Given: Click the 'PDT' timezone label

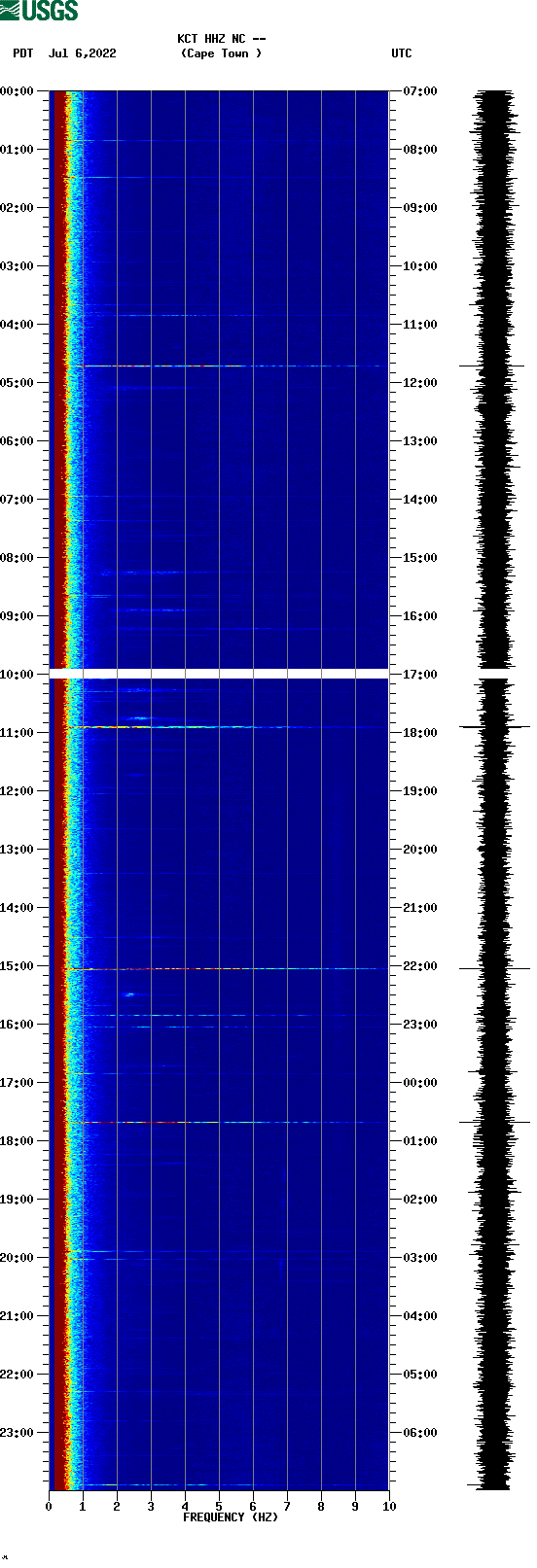Looking at the screenshot, I should tap(23, 53).
